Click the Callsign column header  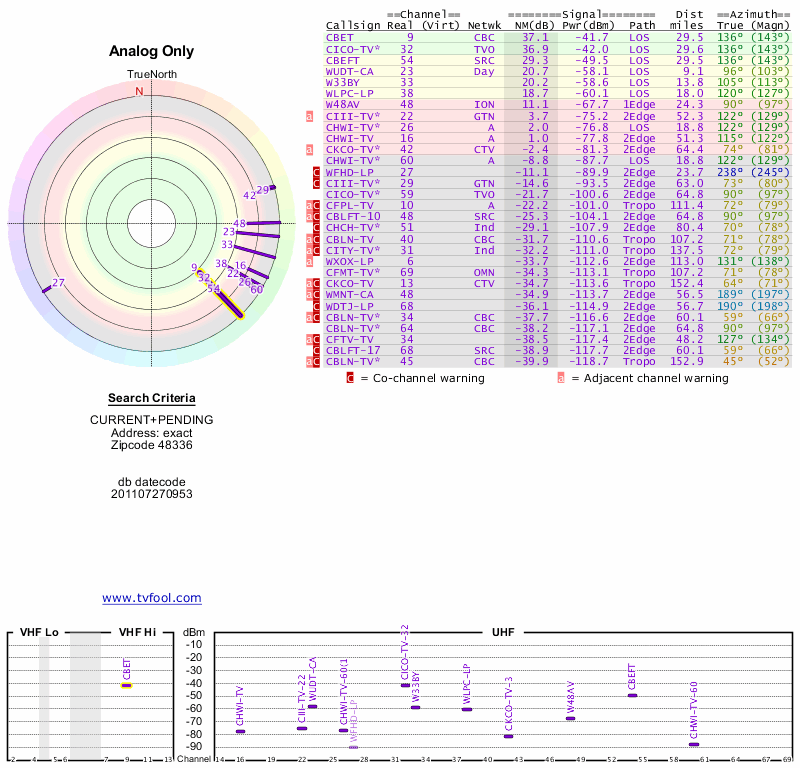pos(350,25)
